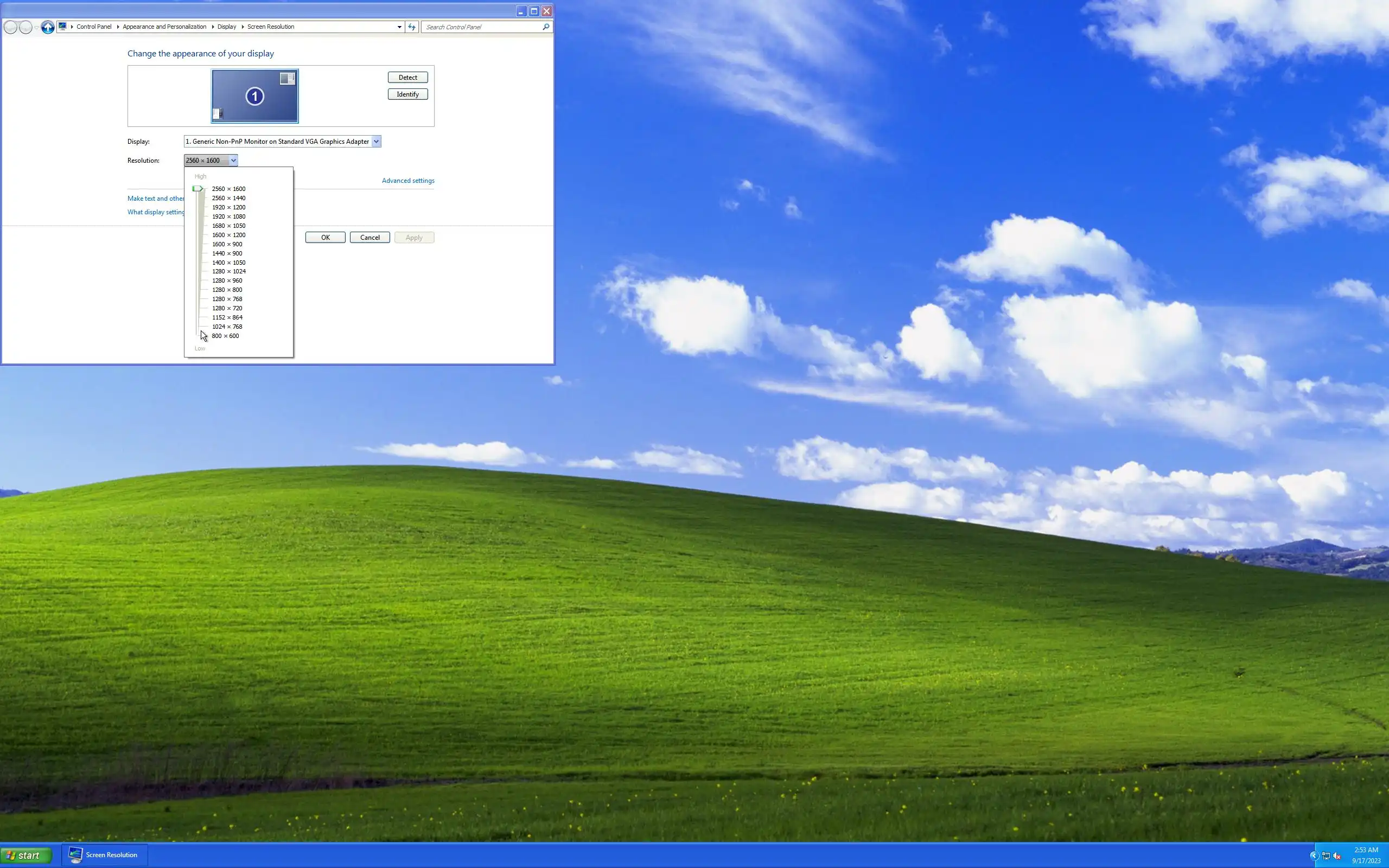
Task: Expand the address bar history dropdown
Action: point(399,27)
